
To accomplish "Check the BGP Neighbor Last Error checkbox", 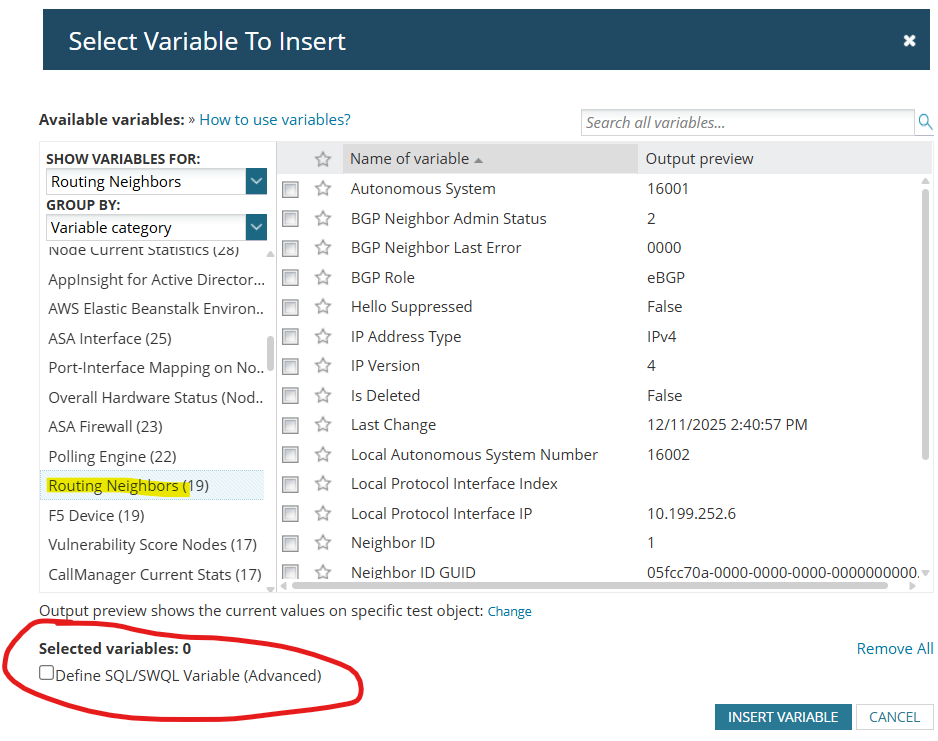I will [291, 248].
